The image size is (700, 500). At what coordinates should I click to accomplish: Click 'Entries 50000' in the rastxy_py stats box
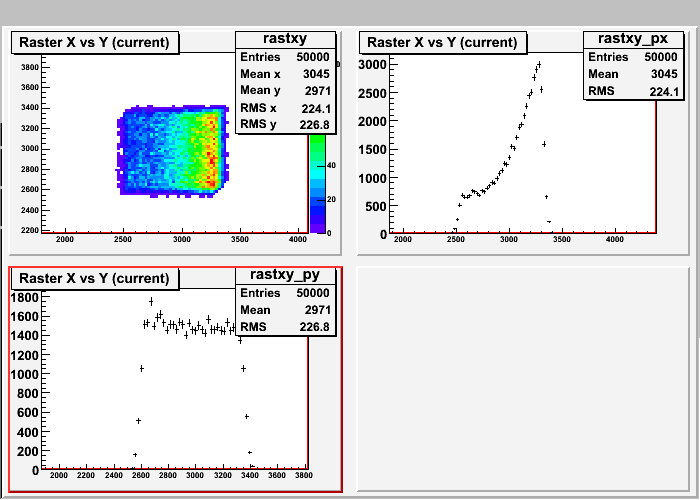pyautogui.click(x=285, y=293)
